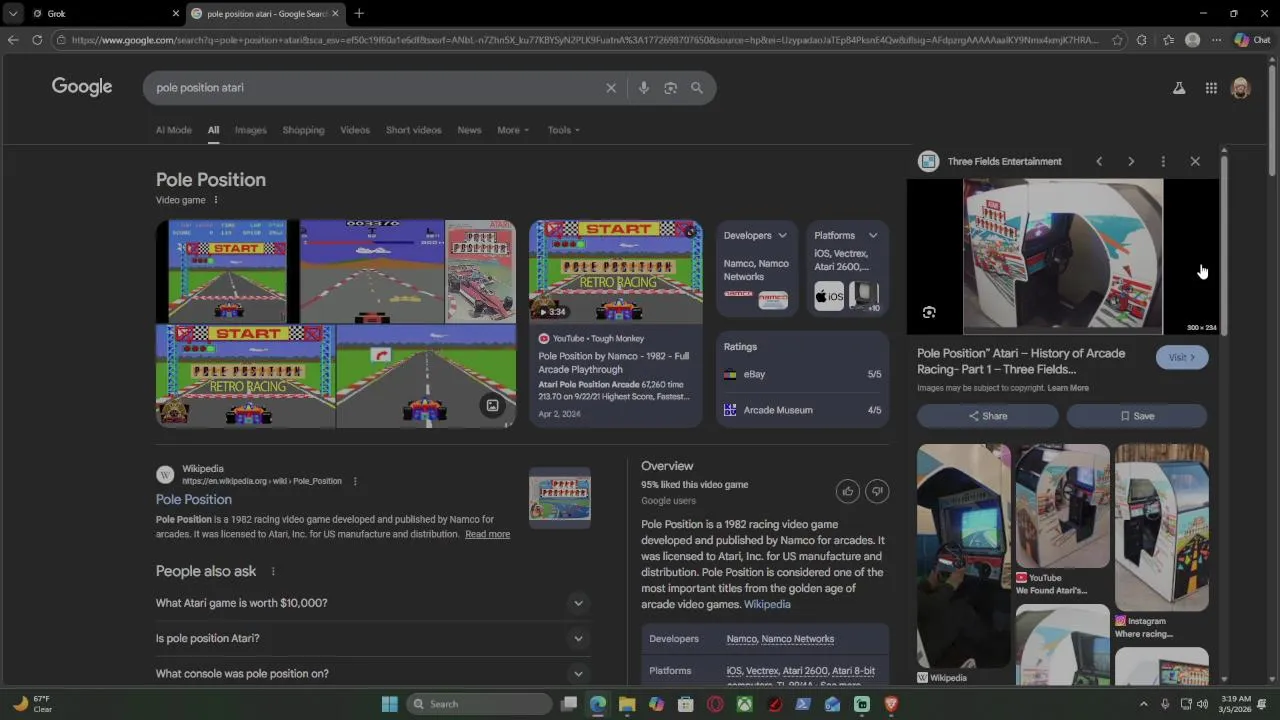This screenshot has width=1280, height=720.
Task: Close the image preview panel
Action: (x=1195, y=161)
